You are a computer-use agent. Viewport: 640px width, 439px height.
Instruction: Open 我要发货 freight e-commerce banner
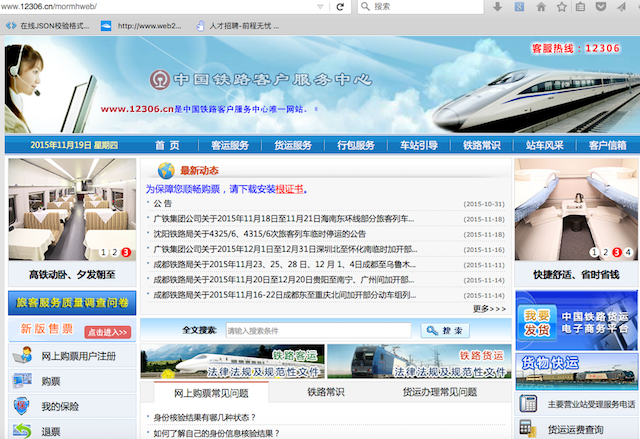[x=576, y=321]
